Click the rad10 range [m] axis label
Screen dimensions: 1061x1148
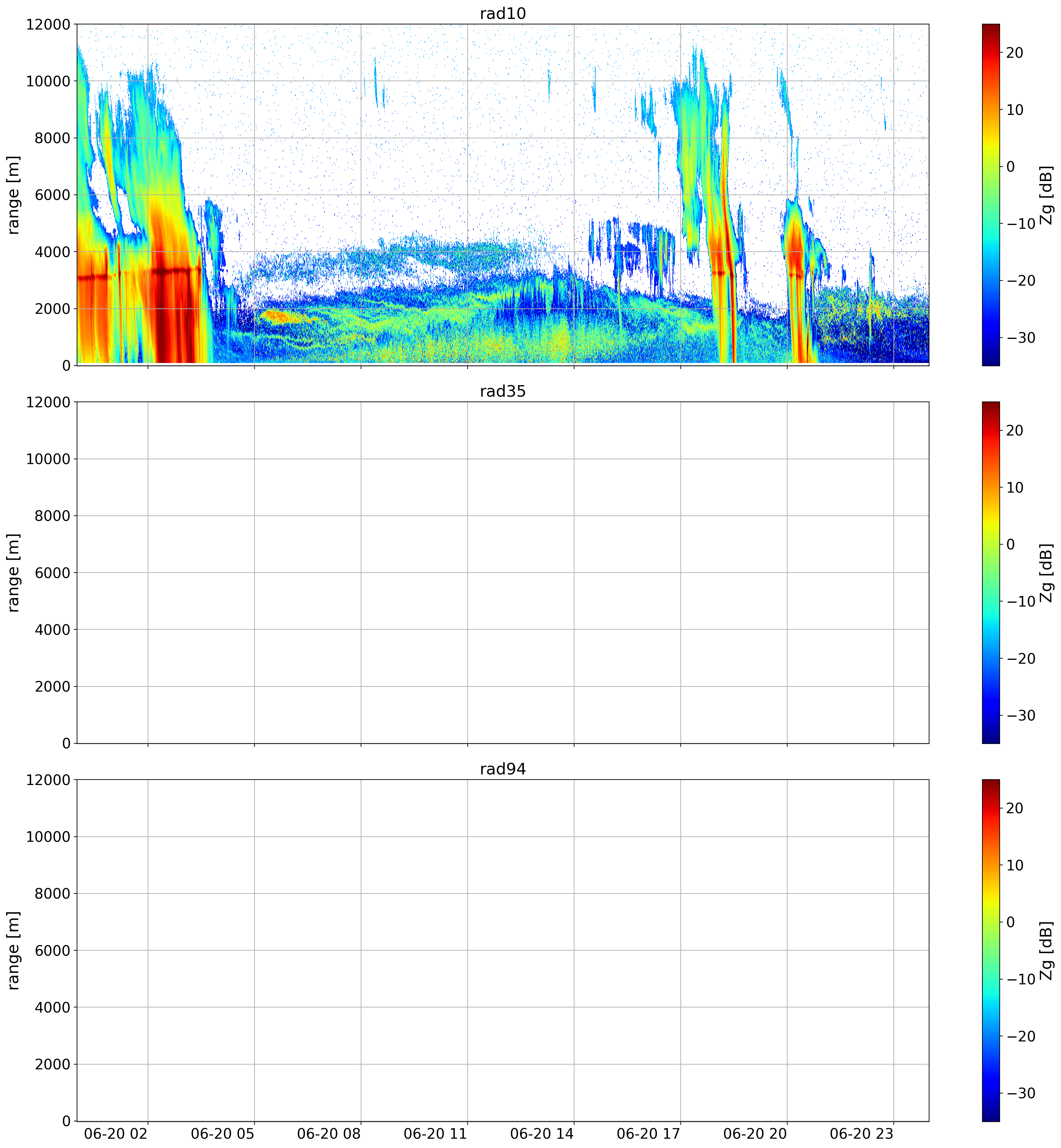point(14,194)
